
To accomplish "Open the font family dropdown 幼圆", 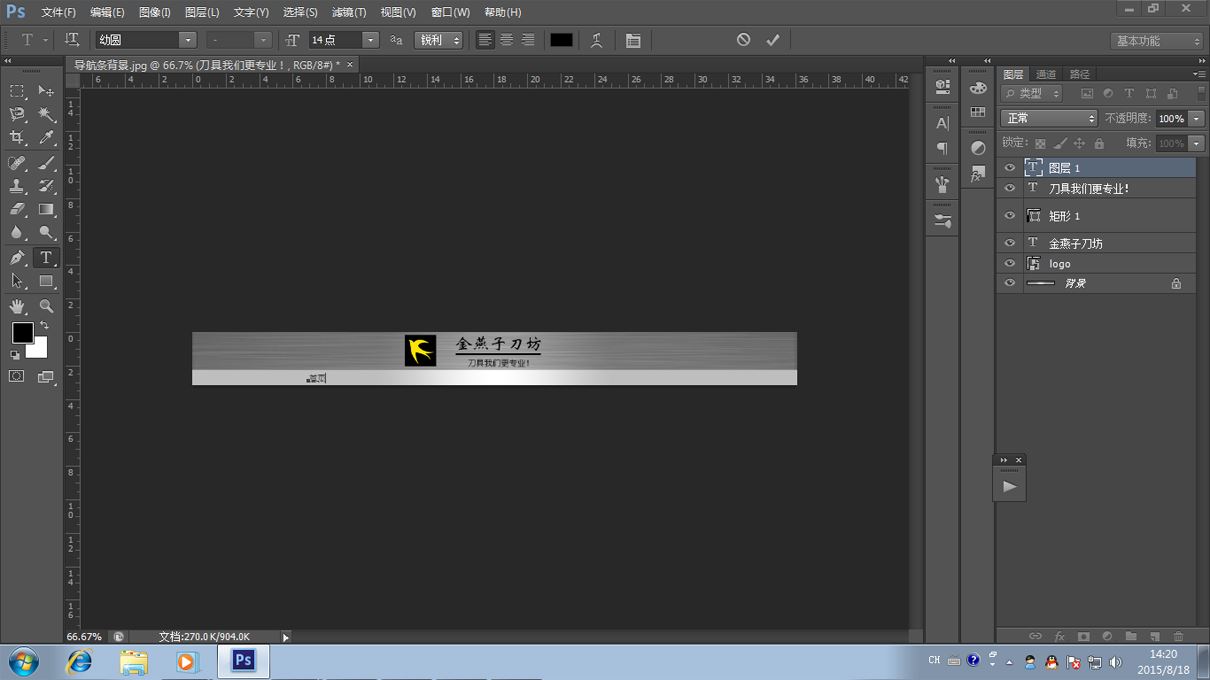I will tap(146, 40).
